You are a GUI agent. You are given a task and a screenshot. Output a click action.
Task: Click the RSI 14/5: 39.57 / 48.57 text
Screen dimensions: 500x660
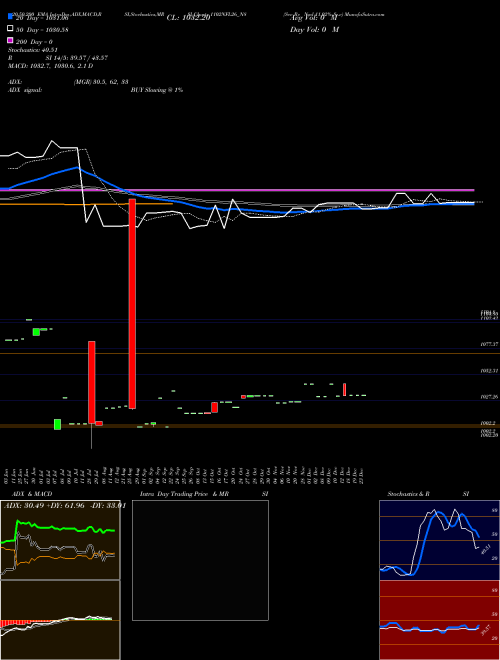[x=58, y=58]
